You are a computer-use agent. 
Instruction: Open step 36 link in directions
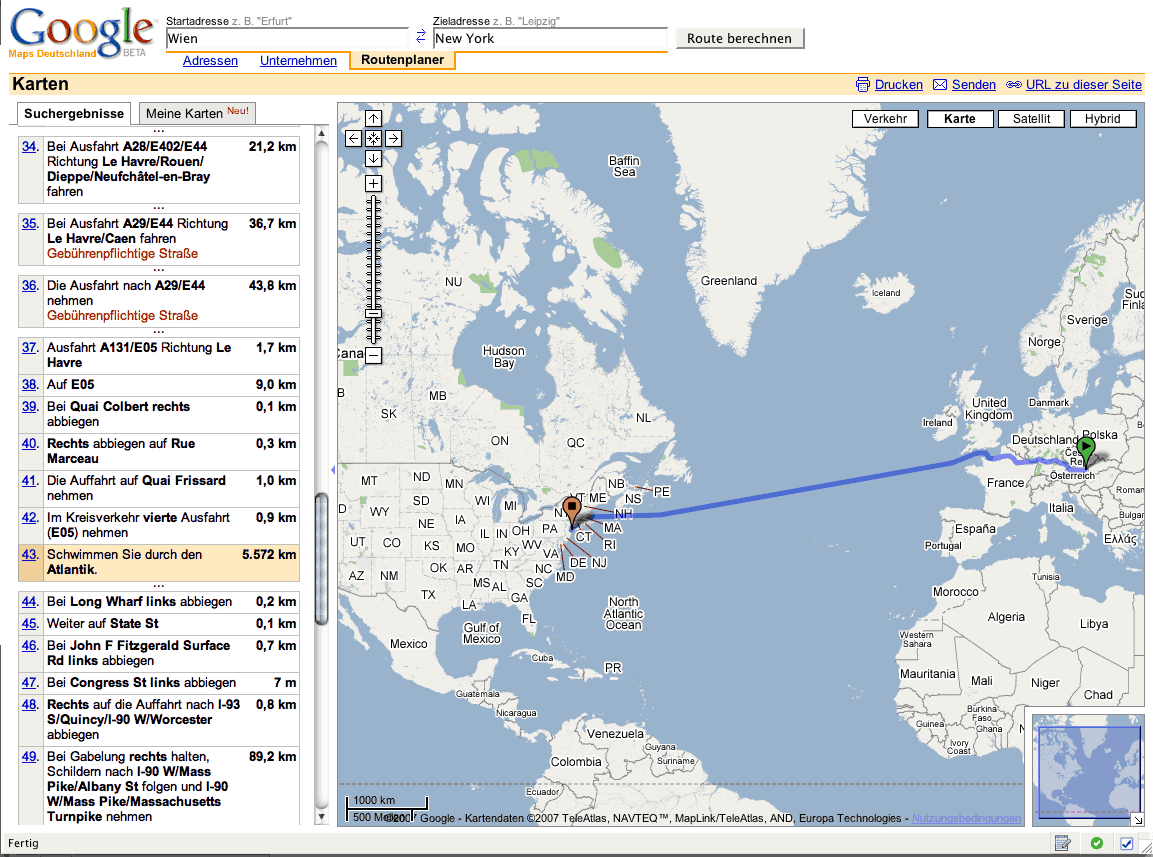point(29,285)
